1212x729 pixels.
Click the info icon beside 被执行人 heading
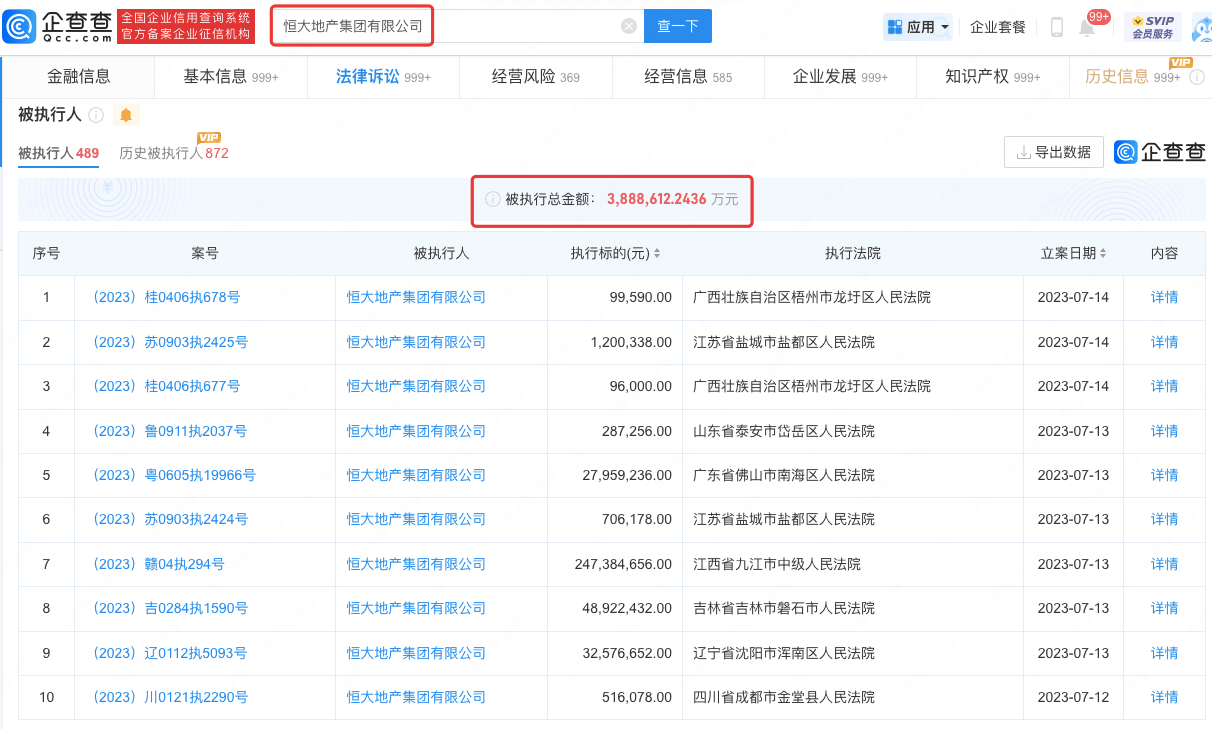(x=96, y=115)
